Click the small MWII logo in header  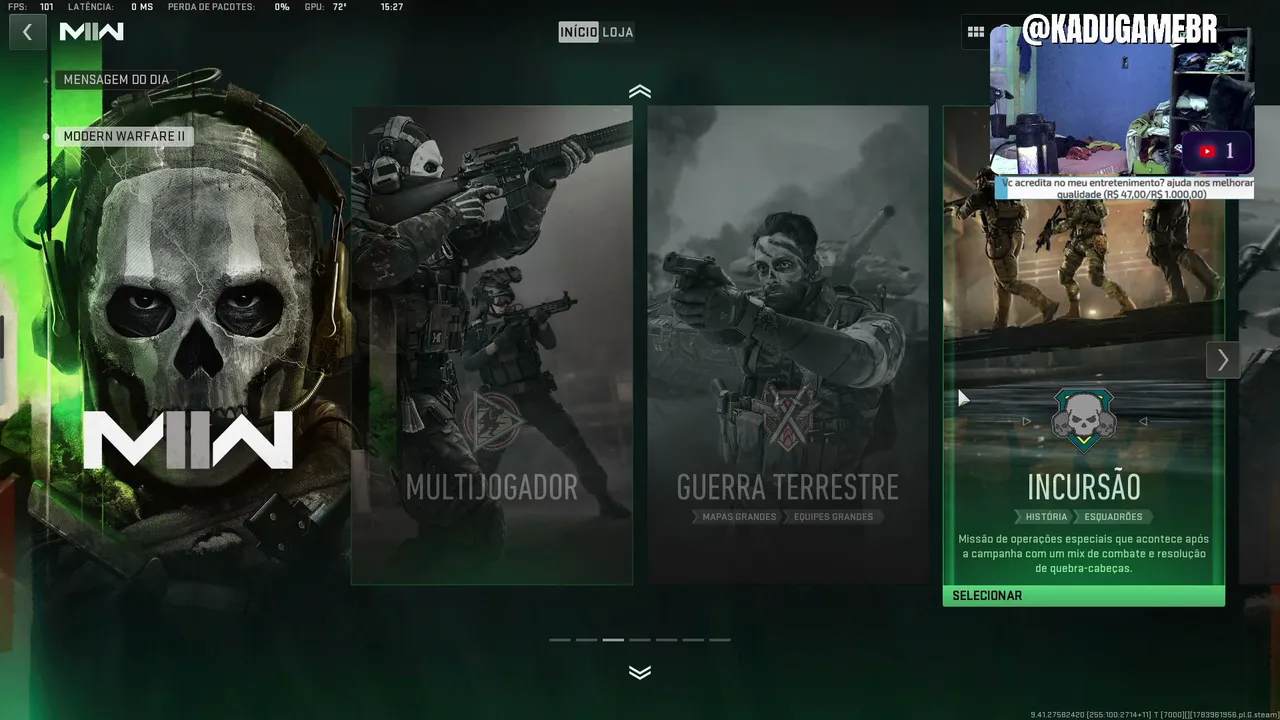pos(91,32)
